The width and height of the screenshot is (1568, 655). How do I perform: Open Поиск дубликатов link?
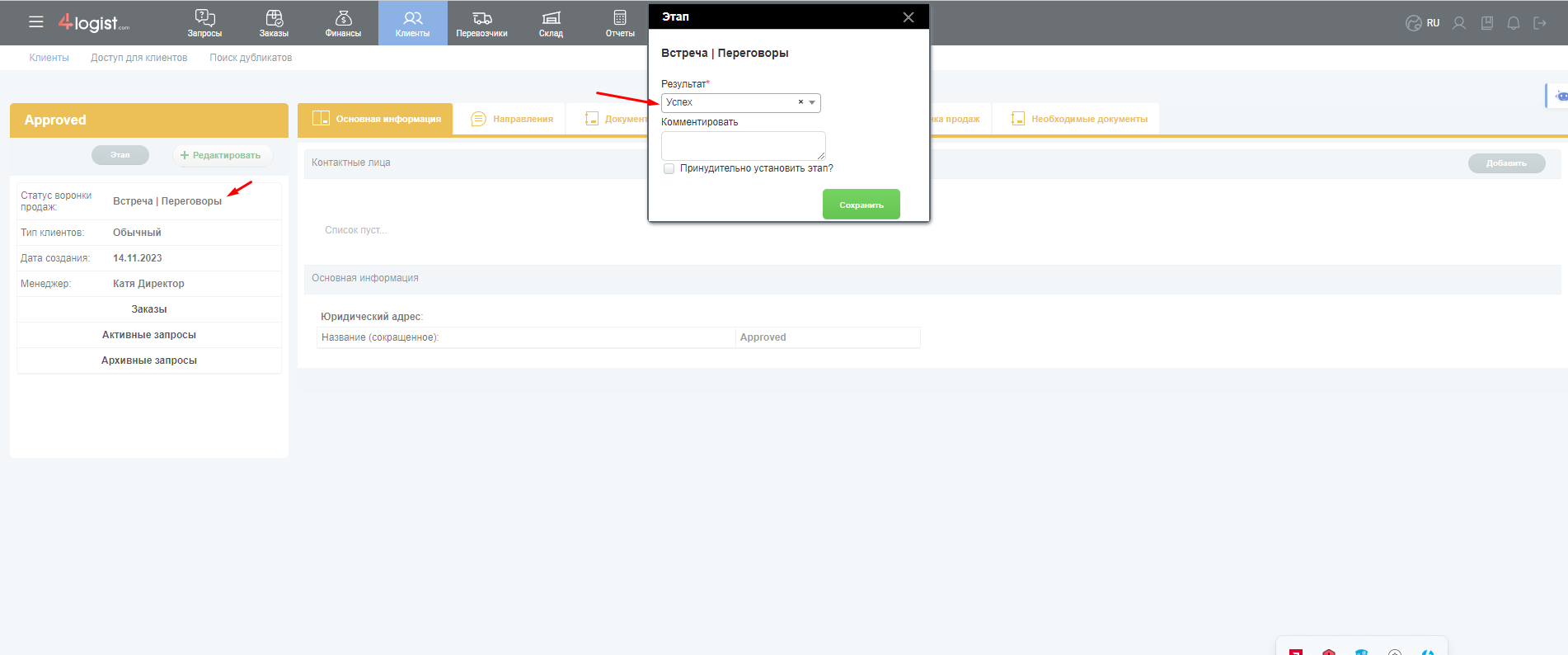[x=251, y=58]
